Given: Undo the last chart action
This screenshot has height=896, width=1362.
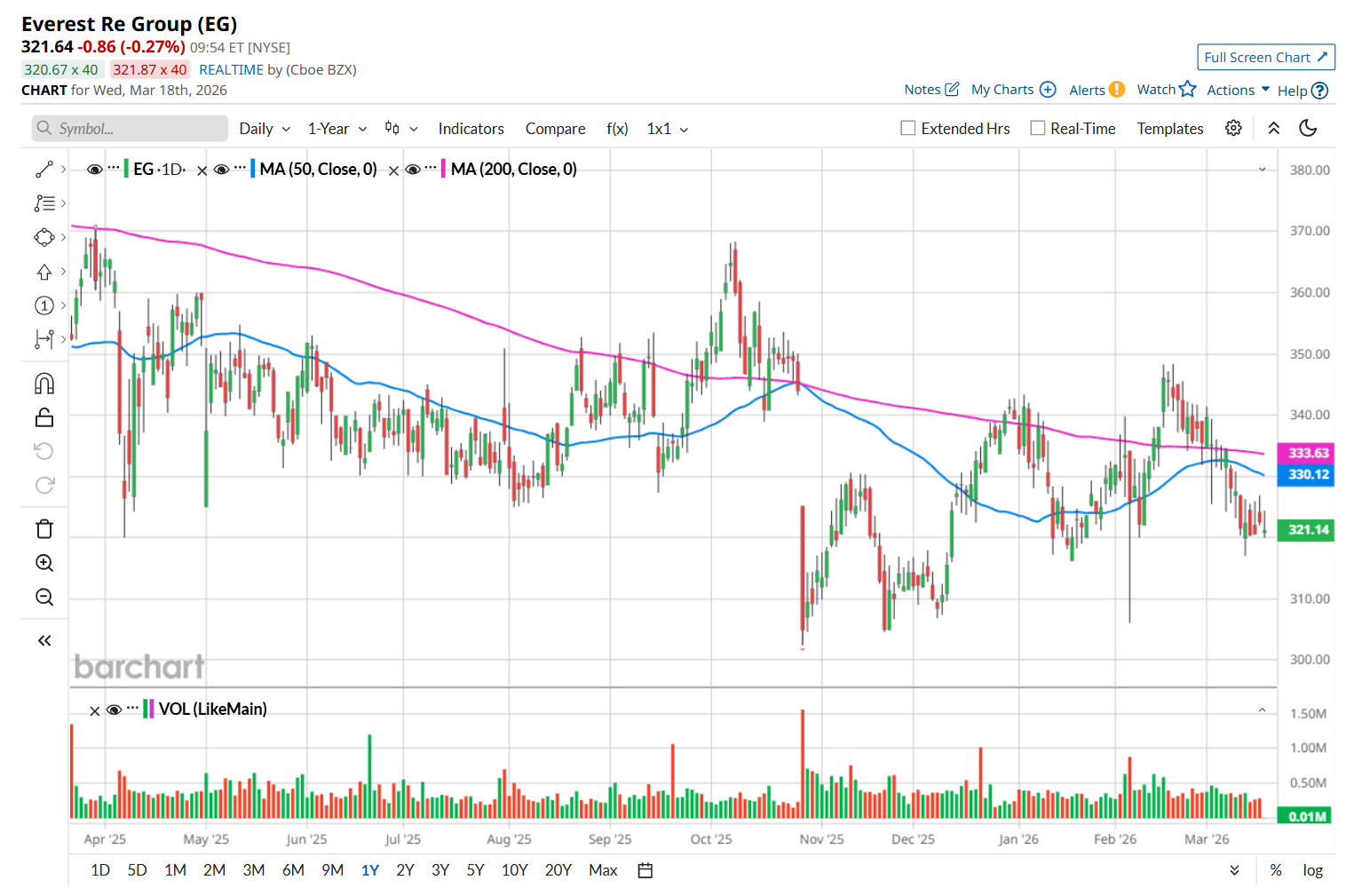Looking at the screenshot, I should pyautogui.click(x=44, y=451).
